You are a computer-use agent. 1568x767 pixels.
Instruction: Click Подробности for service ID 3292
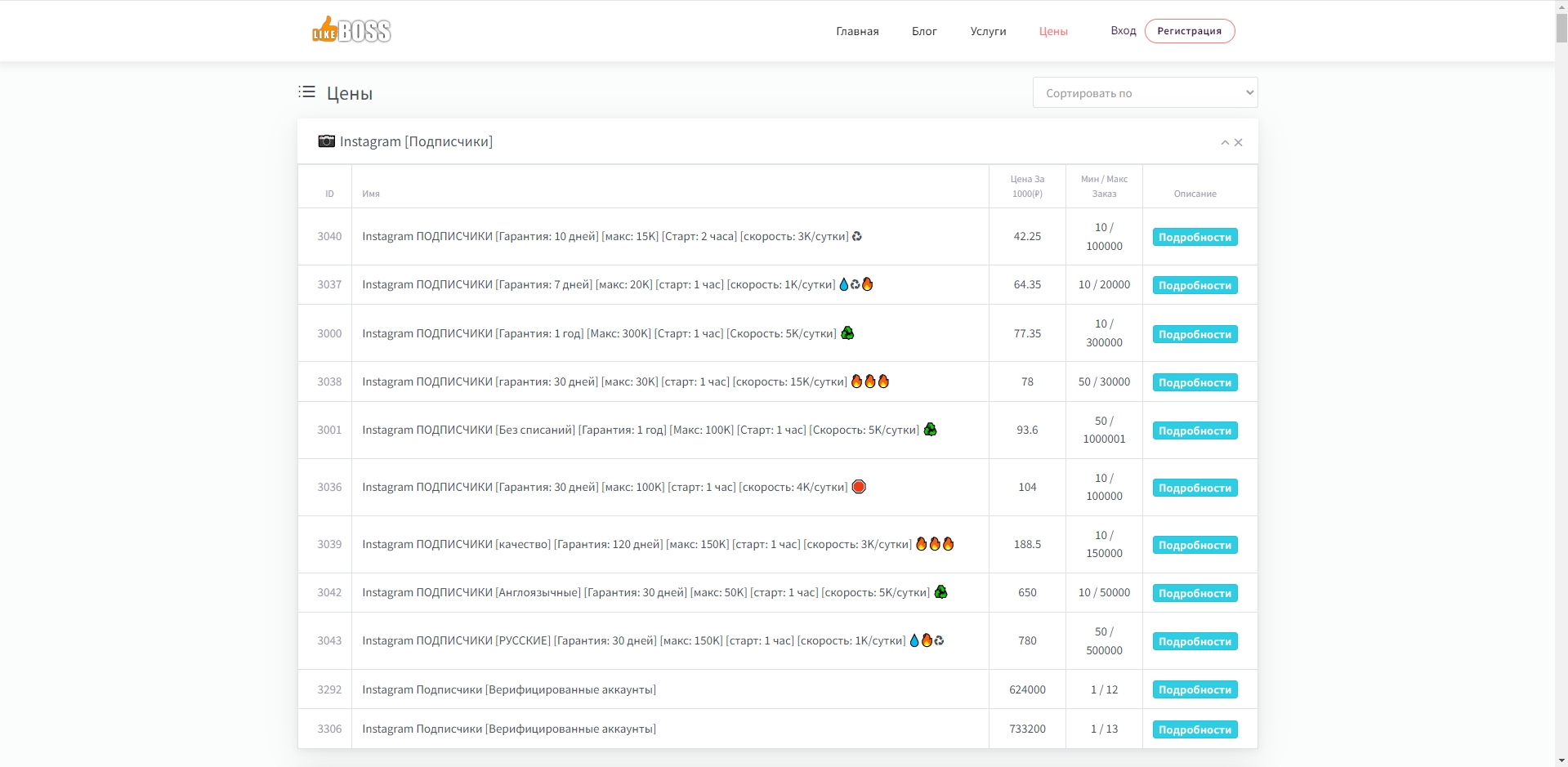1195,689
